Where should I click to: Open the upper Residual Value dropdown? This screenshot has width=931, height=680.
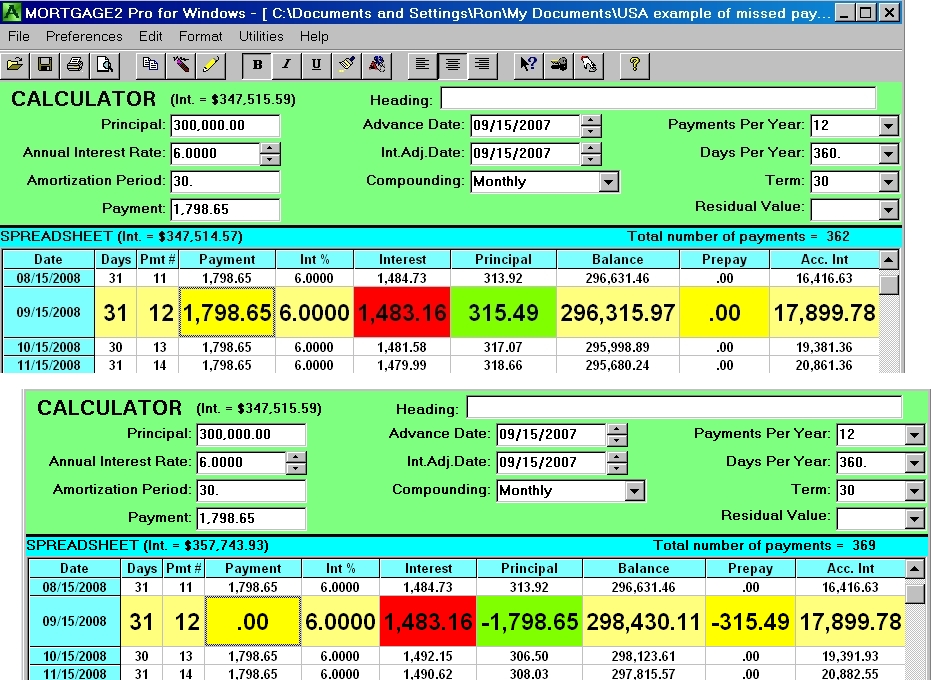pyautogui.click(x=888, y=210)
